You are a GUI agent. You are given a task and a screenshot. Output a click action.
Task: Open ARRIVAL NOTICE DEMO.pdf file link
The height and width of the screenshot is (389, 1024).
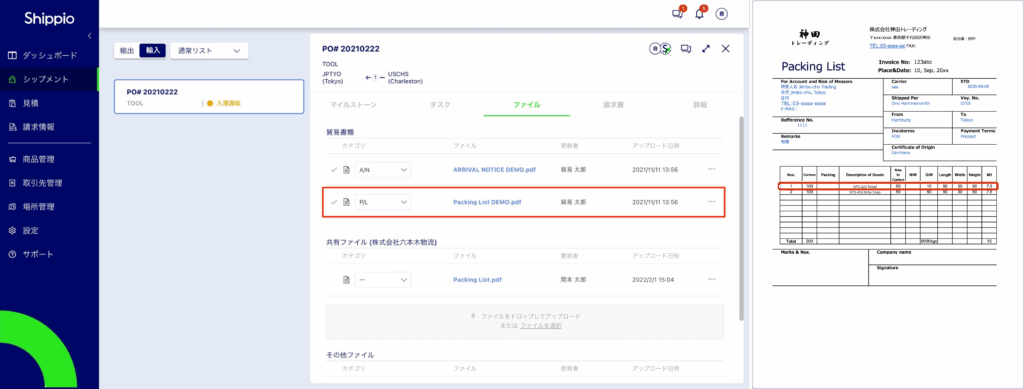(494, 170)
